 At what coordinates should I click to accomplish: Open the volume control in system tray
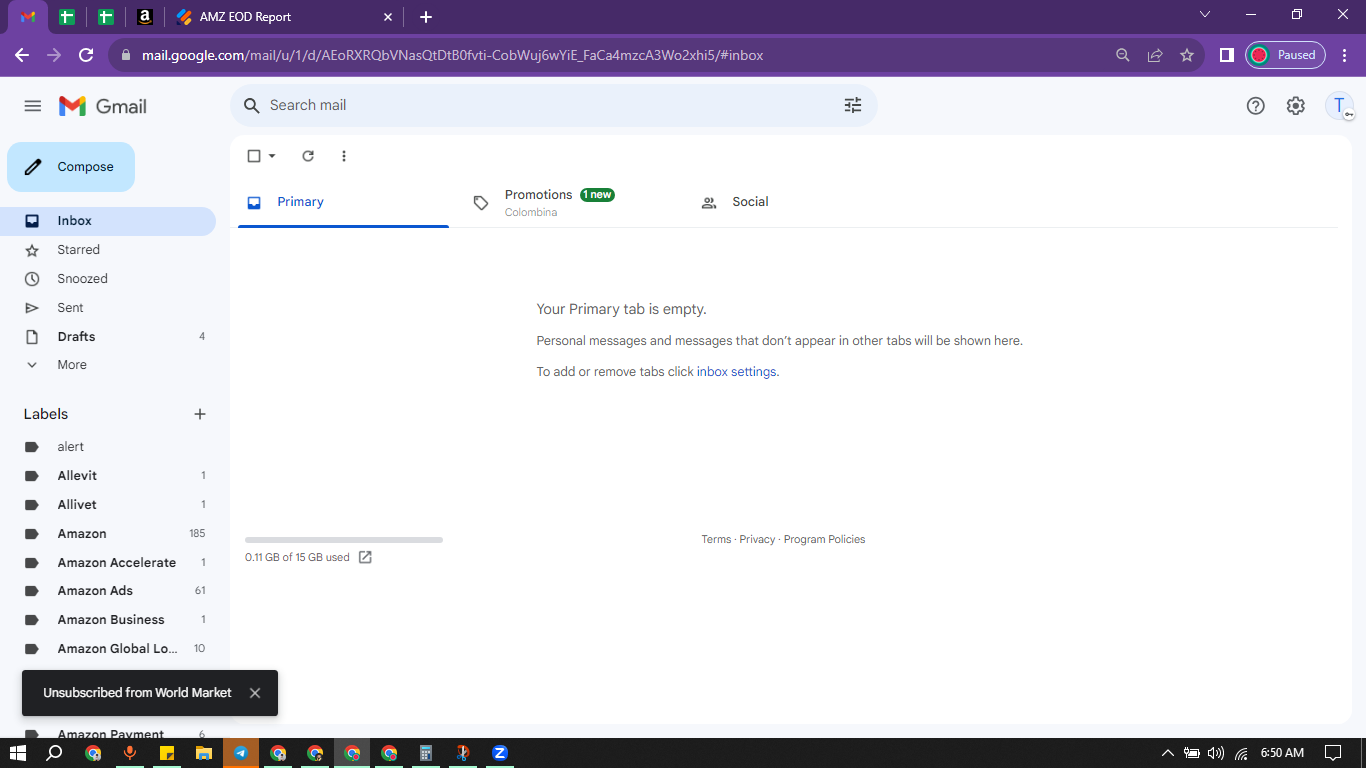pyautogui.click(x=1216, y=753)
